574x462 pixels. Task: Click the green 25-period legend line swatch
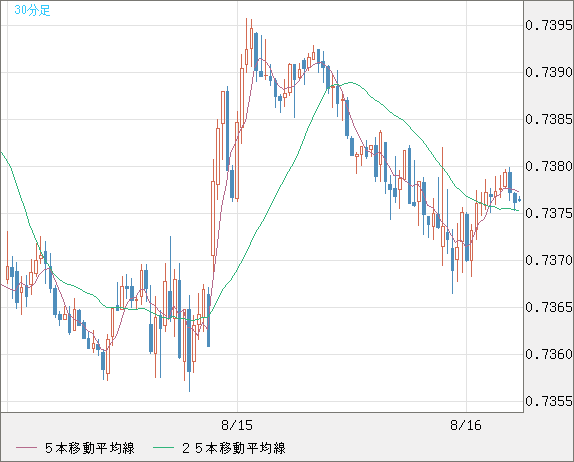(163, 448)
